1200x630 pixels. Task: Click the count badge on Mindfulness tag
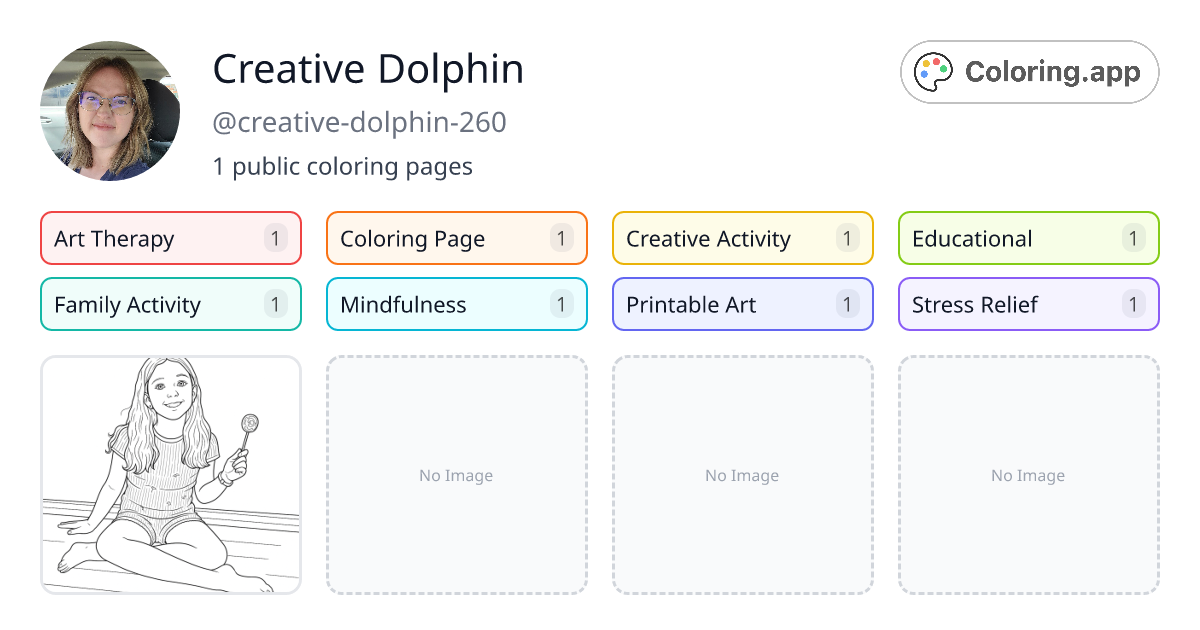point(561,304)
